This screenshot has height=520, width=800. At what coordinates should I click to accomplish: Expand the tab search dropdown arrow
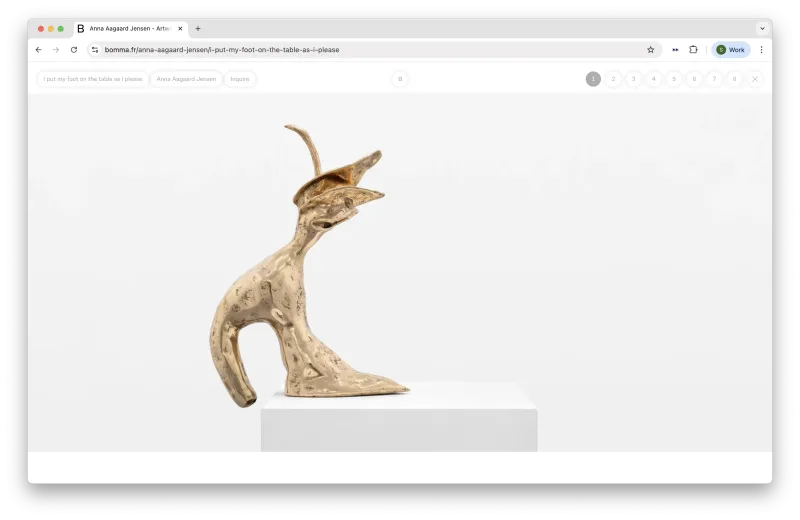tap(762, 29)
